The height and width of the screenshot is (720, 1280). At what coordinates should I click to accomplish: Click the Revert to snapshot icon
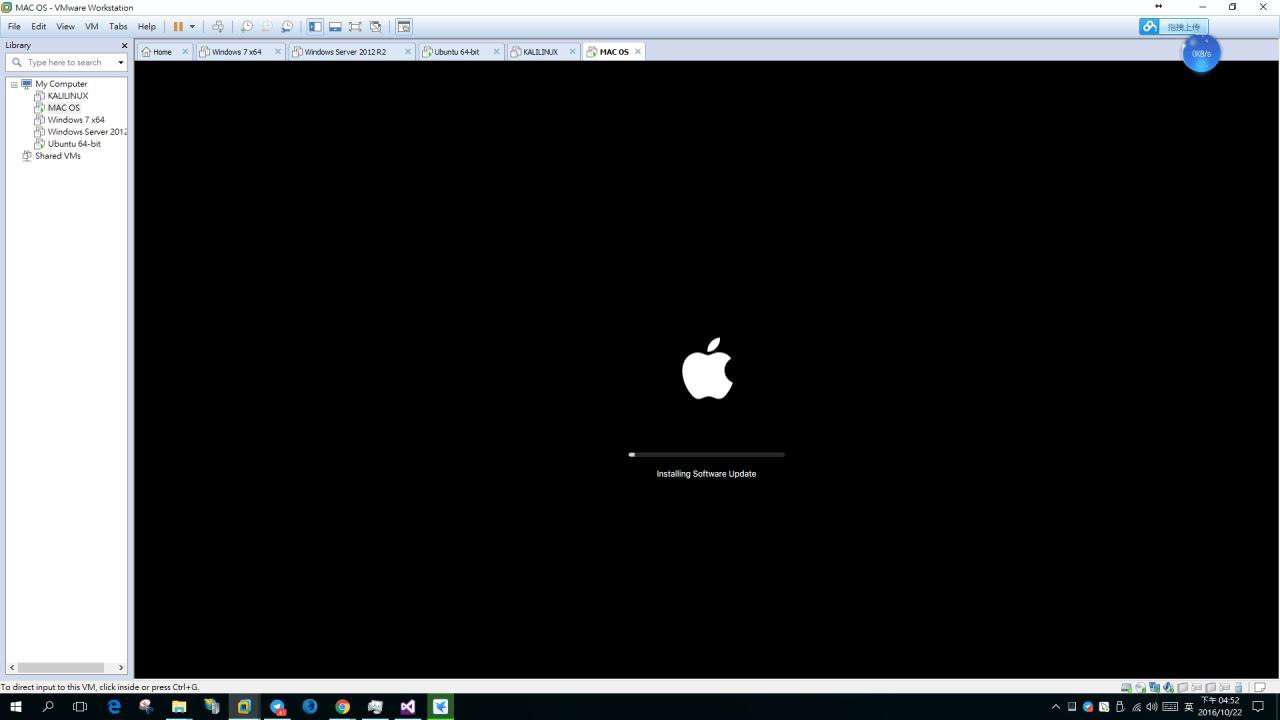[267, 27]
